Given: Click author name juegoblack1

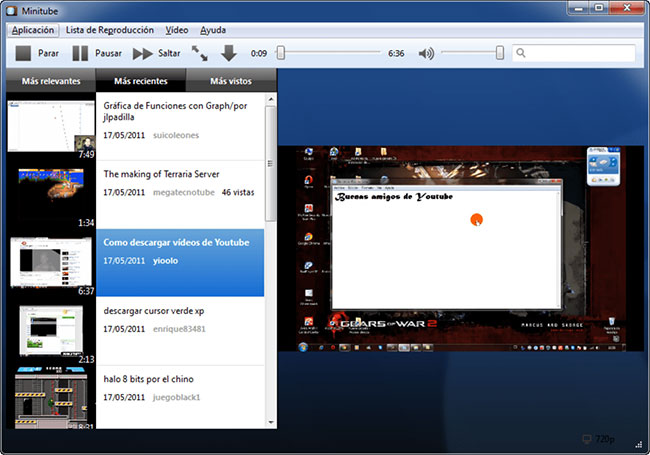Looking at the screenshot, I should coord(176,397).
